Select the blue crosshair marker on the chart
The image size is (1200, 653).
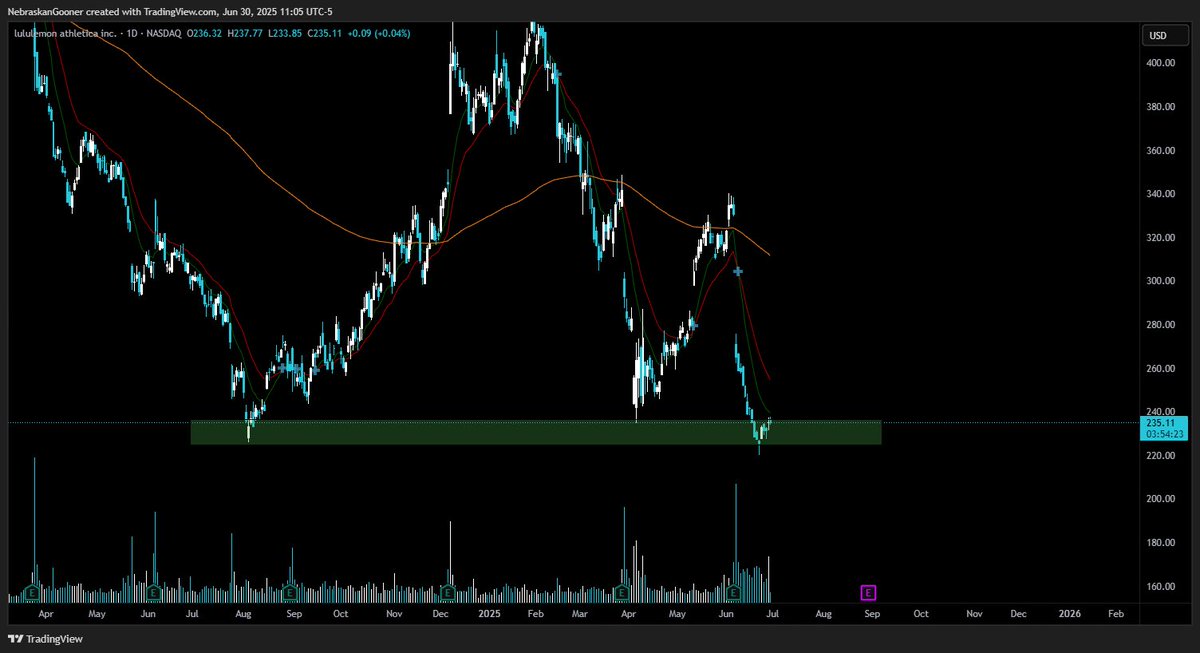click(737, 270)
